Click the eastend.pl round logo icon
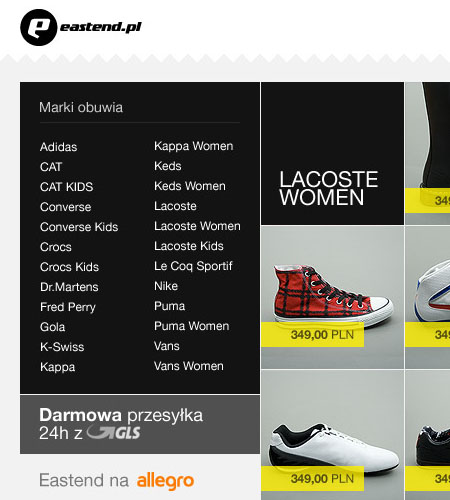The width and height of the screenshot is (450, 500). point(39,27)
